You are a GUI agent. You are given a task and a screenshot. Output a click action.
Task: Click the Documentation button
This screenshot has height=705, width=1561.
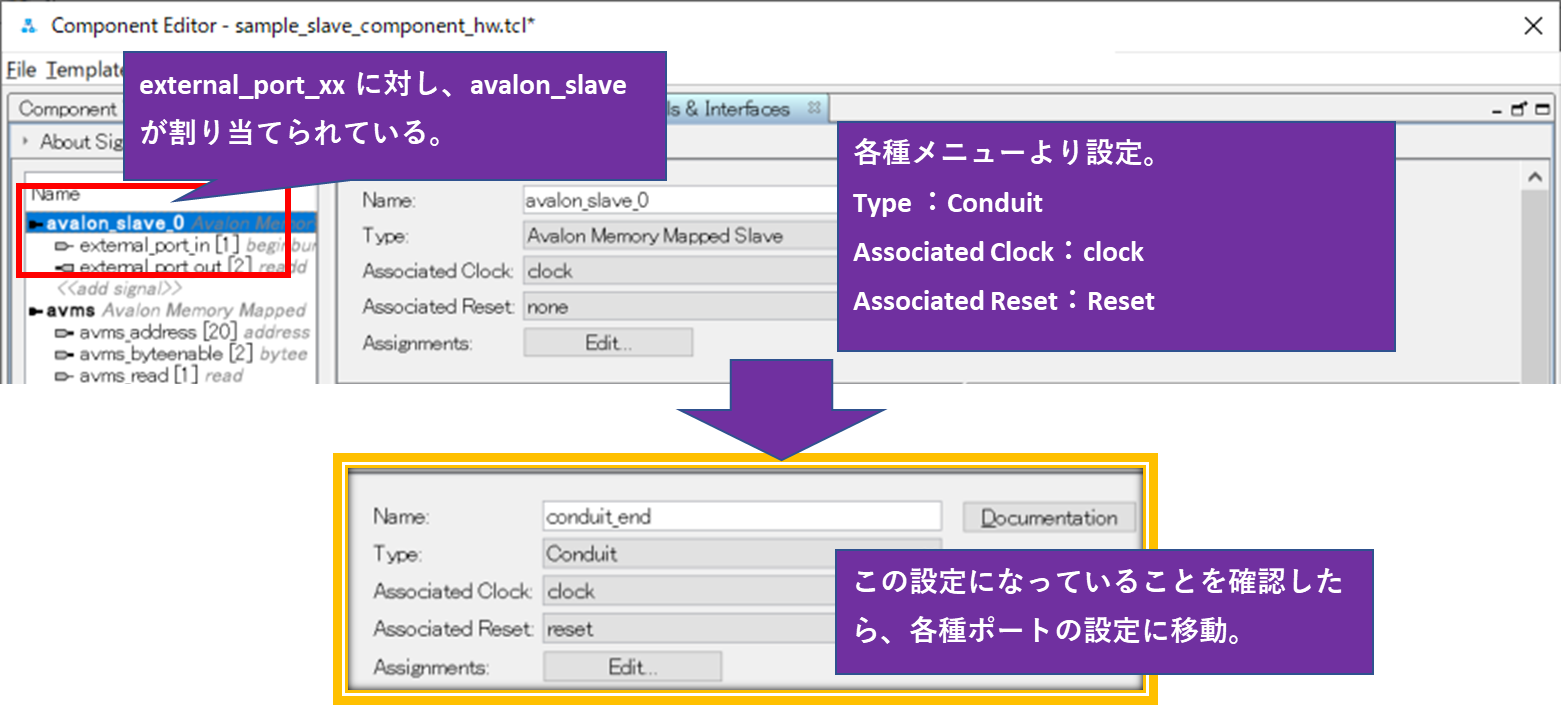[1048, 517]
